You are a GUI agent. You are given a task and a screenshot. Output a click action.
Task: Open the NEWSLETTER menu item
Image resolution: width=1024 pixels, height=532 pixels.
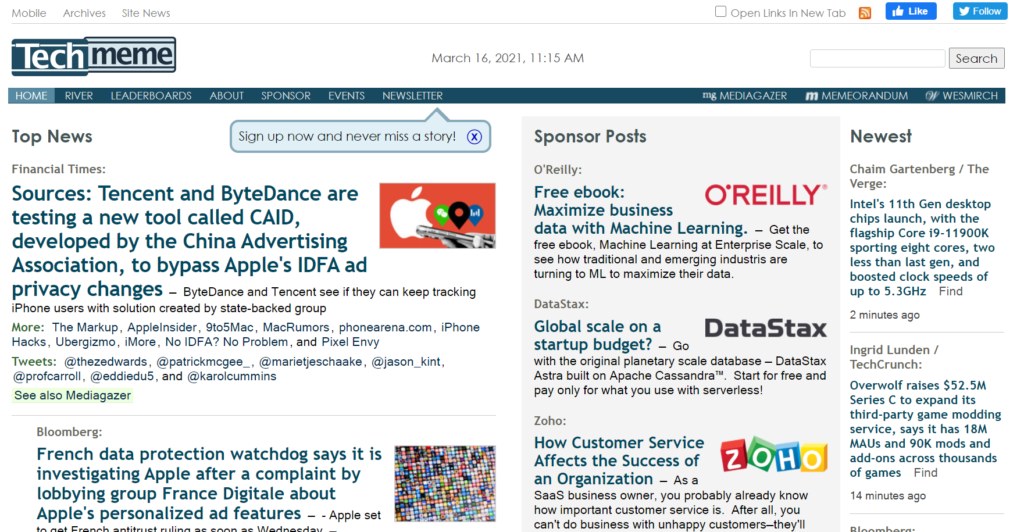[x=412, y=96]
